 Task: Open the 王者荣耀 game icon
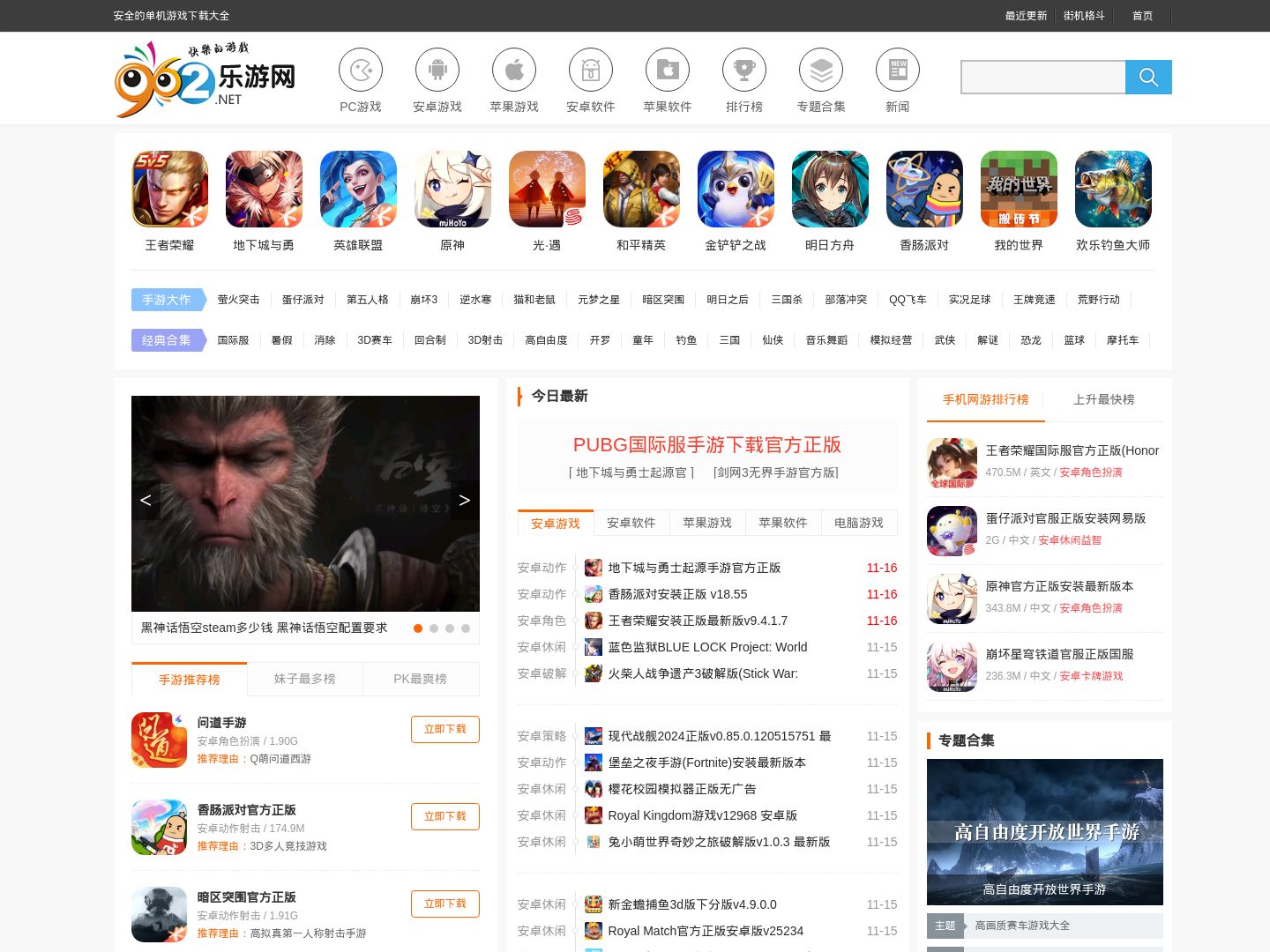click(169, 190)
